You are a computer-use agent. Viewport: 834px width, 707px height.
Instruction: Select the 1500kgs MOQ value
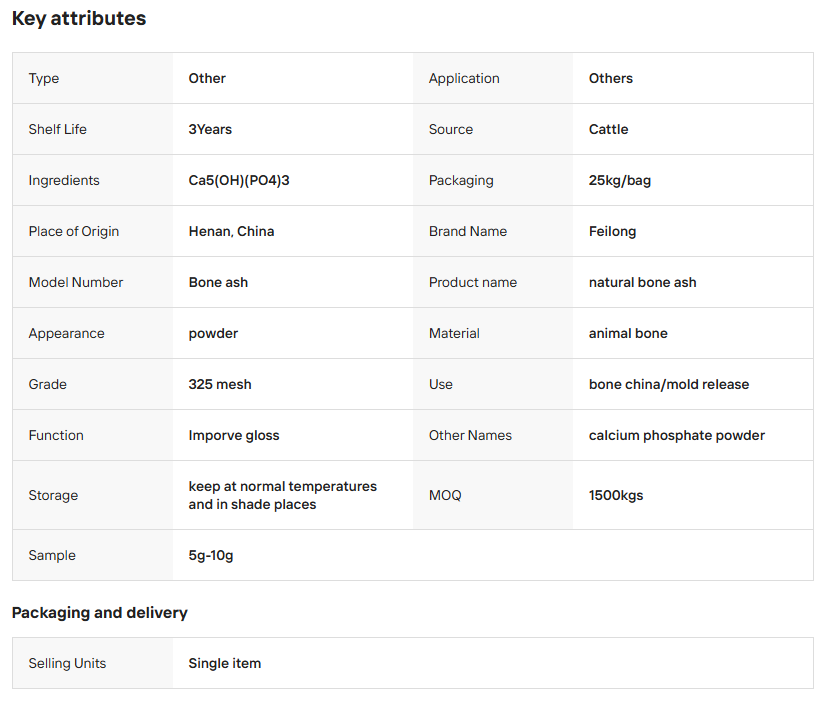pos(616,495)
